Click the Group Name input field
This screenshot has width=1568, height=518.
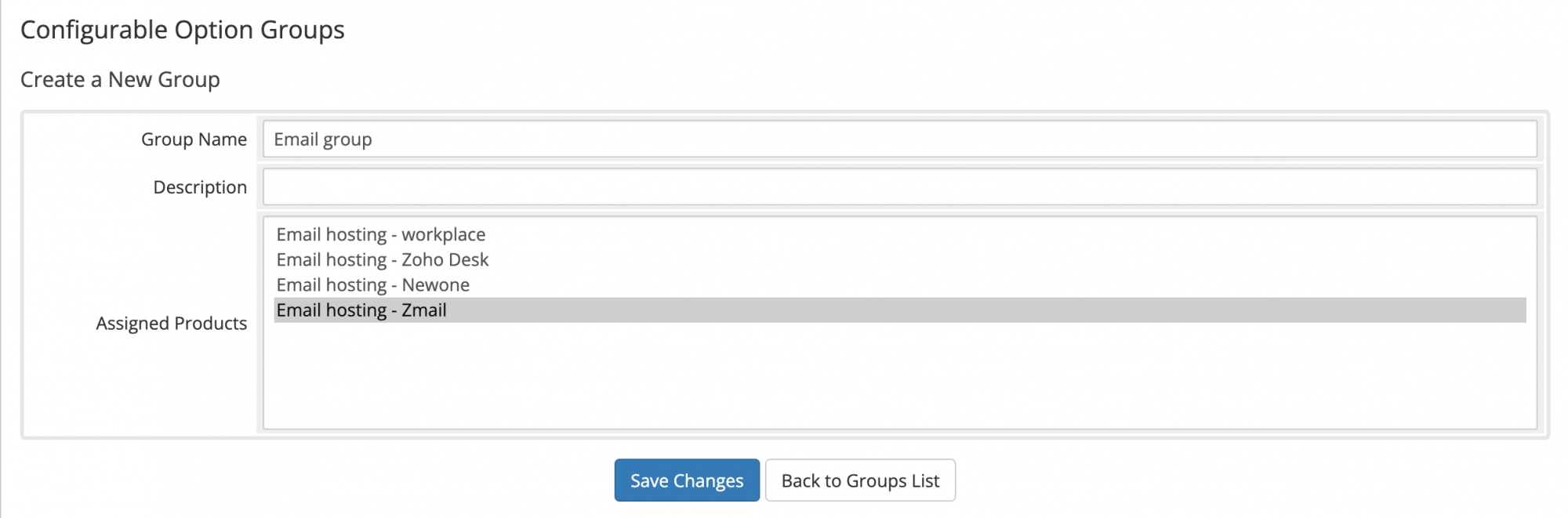[898, 139]
